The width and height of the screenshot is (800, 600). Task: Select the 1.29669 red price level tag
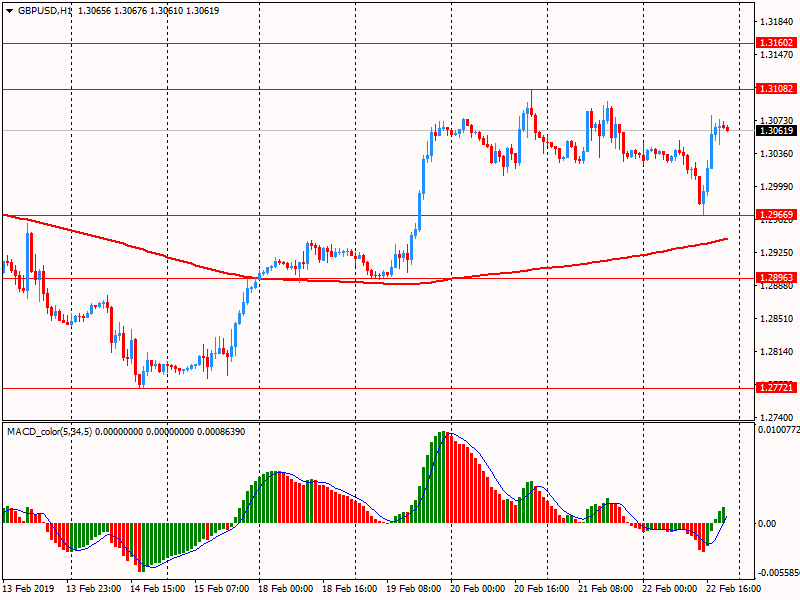click(x=776, y=215)
